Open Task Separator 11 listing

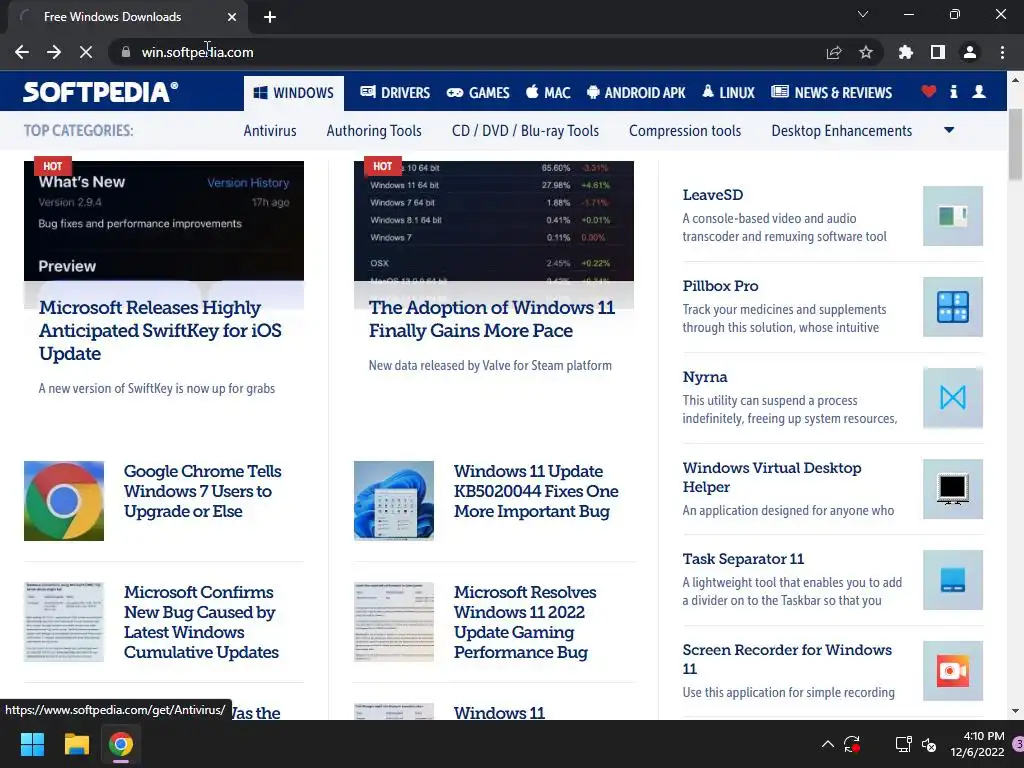click(x=743, y=559)
